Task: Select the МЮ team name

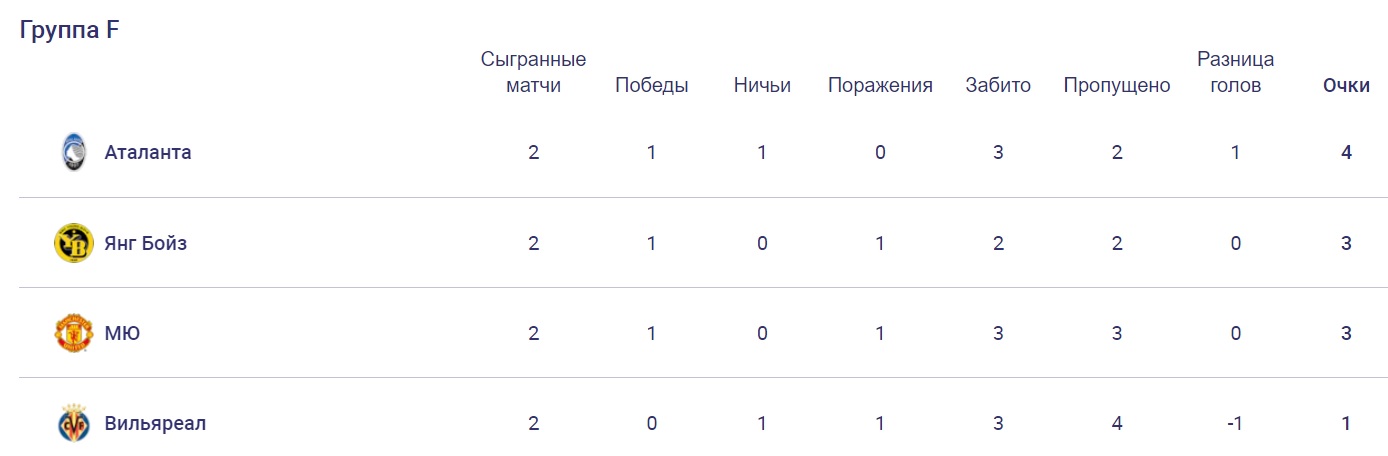Action: pos(122,333)
